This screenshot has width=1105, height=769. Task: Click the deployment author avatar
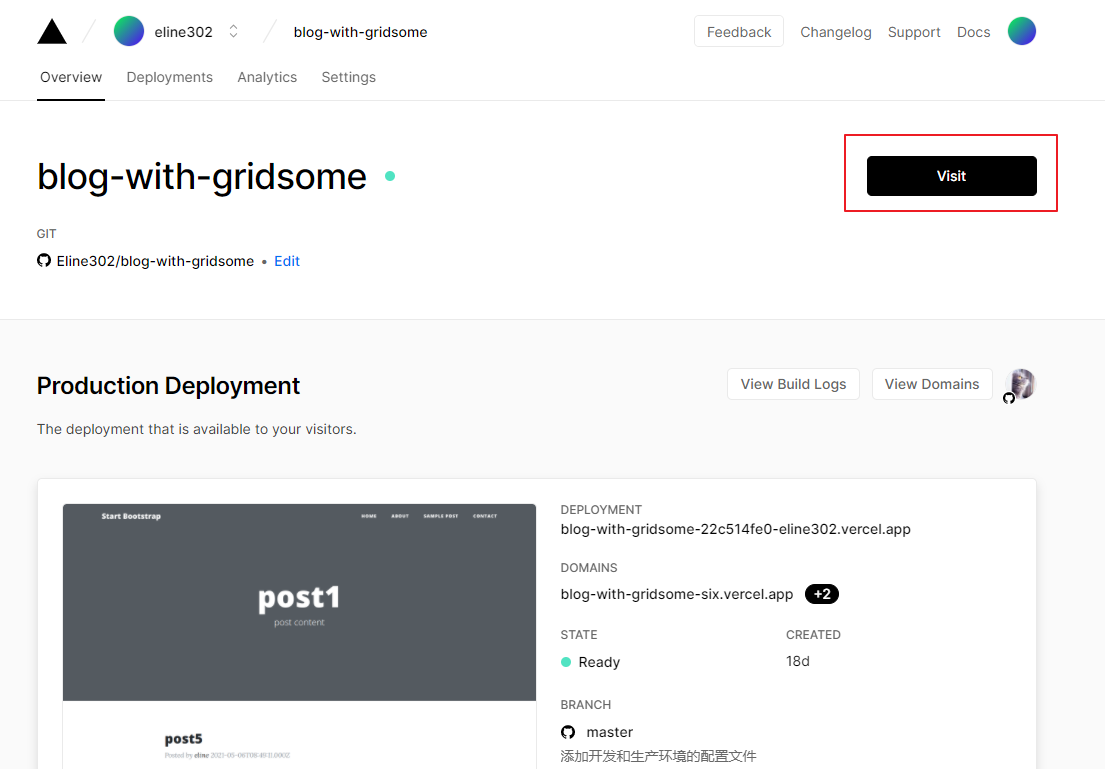click(x=1020, y=384)
